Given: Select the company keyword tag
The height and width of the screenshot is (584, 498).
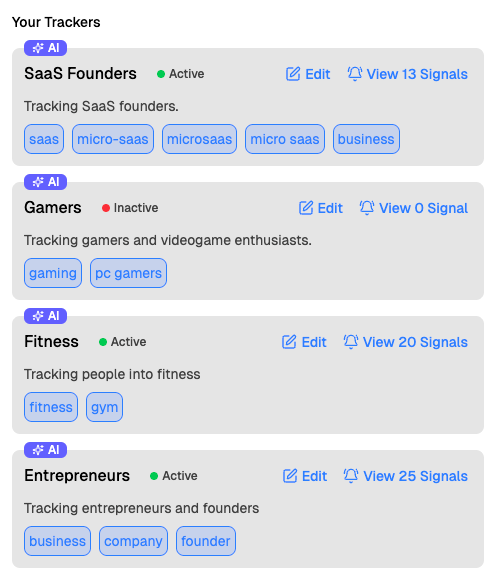Looking at the screenshot, I should (133, 541).
